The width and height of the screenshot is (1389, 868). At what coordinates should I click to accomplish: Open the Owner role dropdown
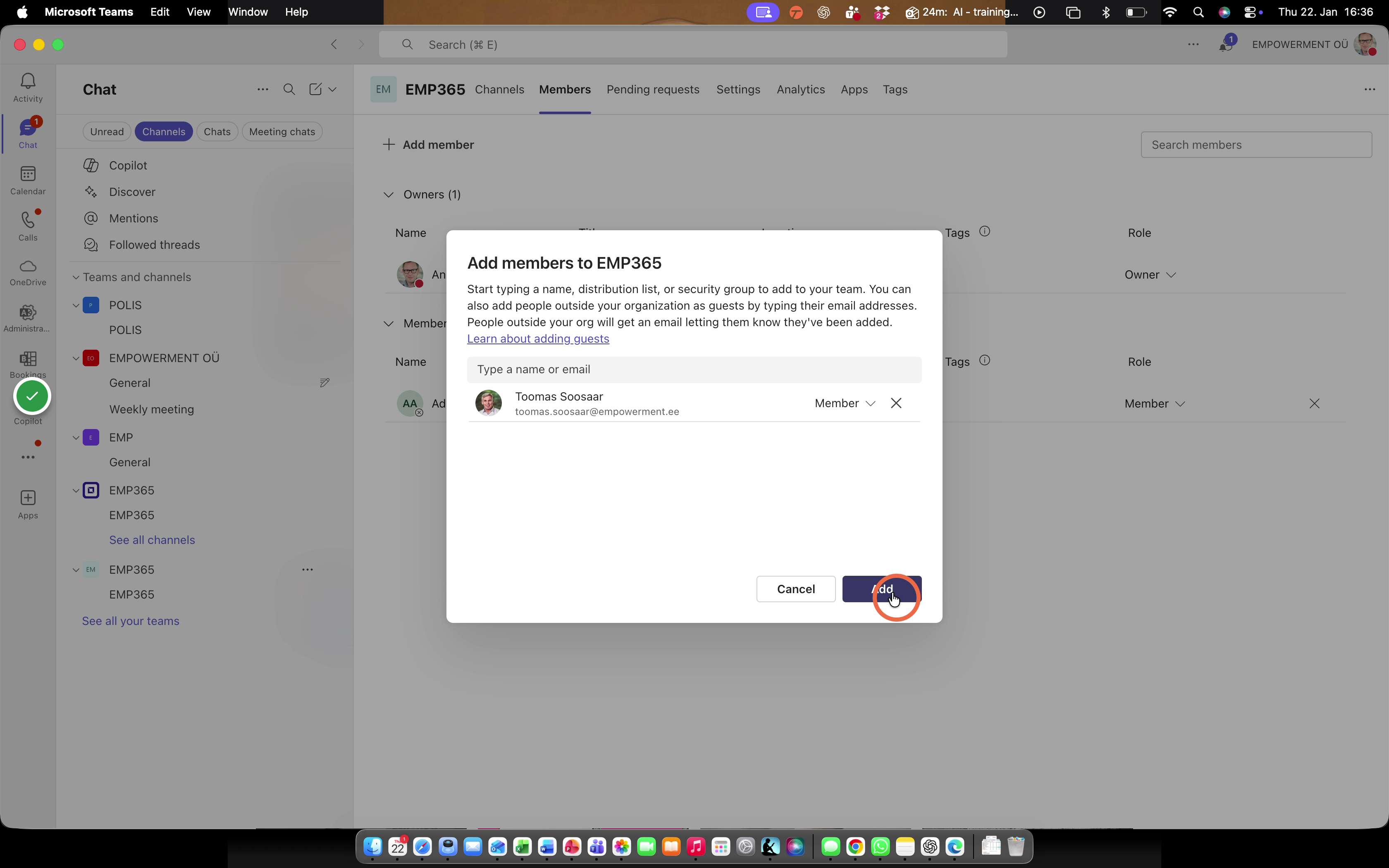(1150, 274)
